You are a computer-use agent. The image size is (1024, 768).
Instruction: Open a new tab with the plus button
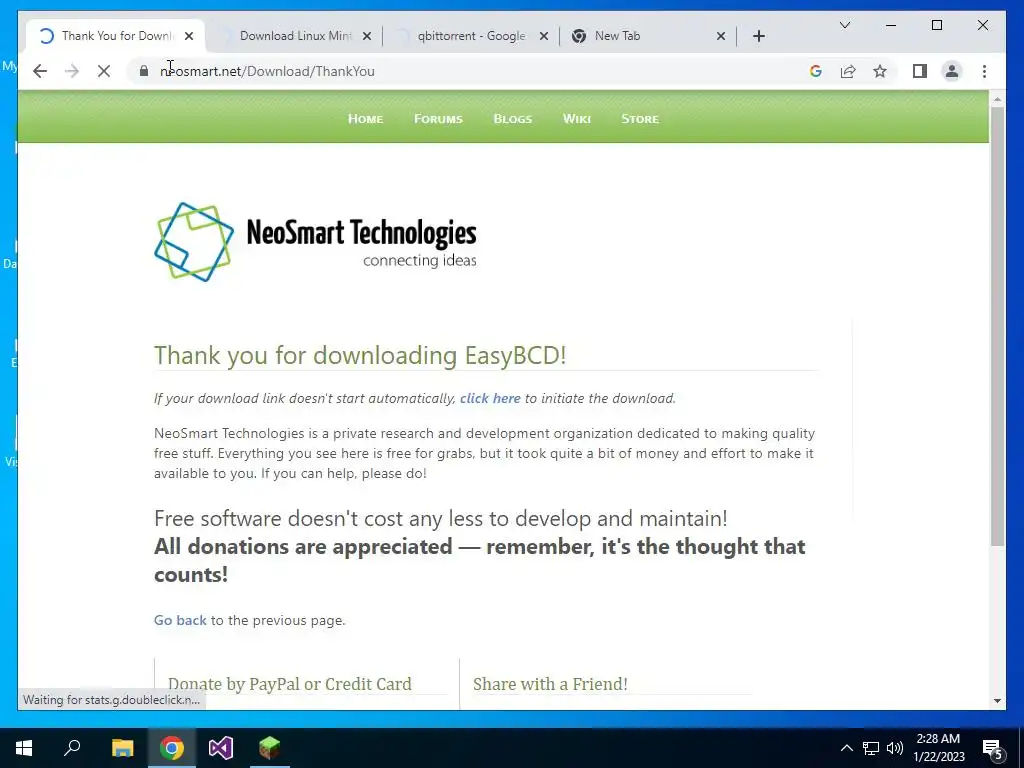click(x=759, y=36)
